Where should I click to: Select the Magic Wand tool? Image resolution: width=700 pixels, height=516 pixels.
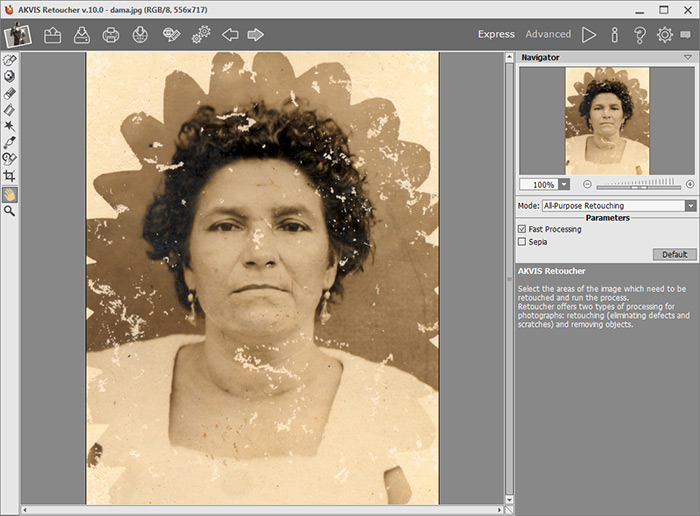(x=9, y=126)
